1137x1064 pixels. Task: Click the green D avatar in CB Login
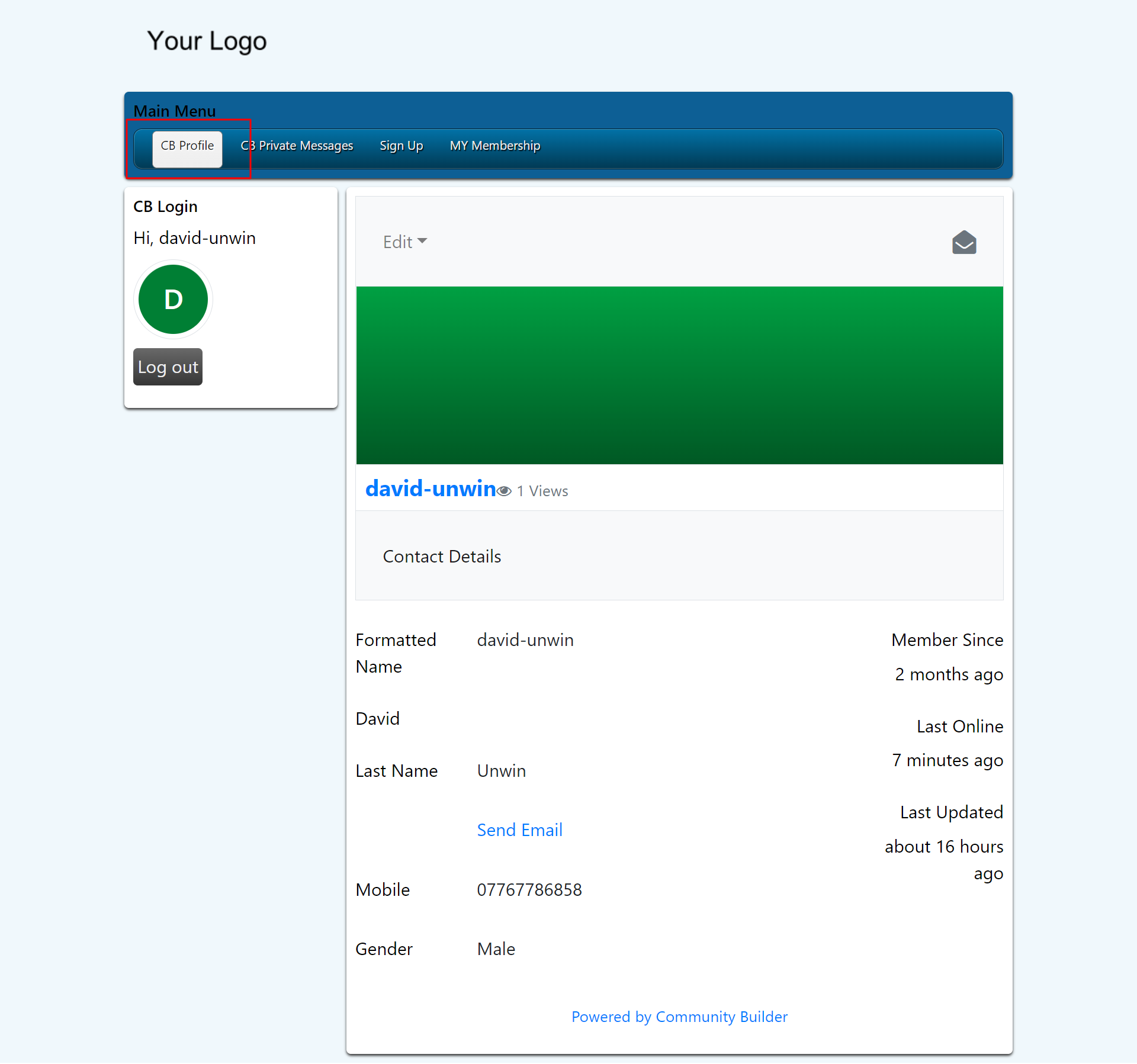(173, 299)
